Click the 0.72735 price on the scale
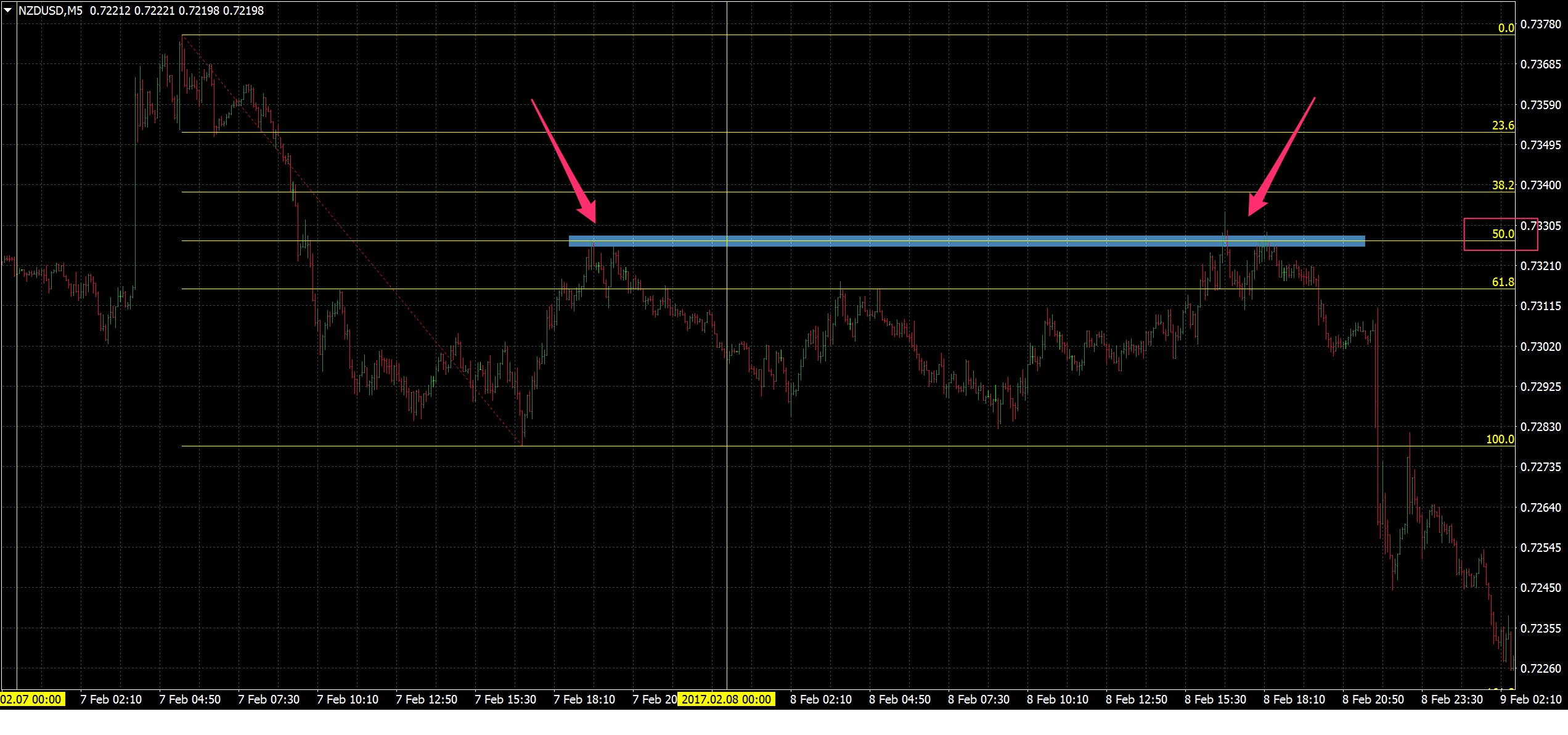Screen dimensions: 1568x735 pos(1541,467)
